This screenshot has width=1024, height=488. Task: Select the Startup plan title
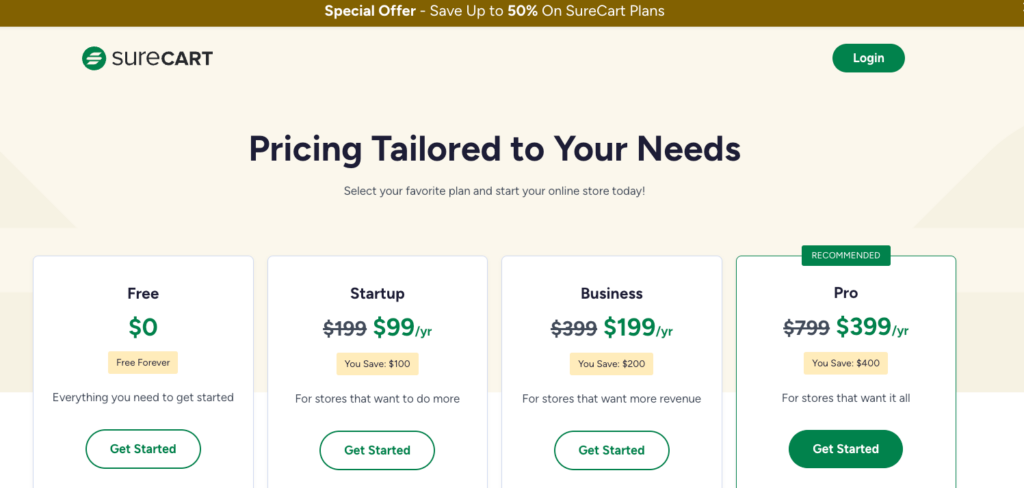click(x=377, y=294)
